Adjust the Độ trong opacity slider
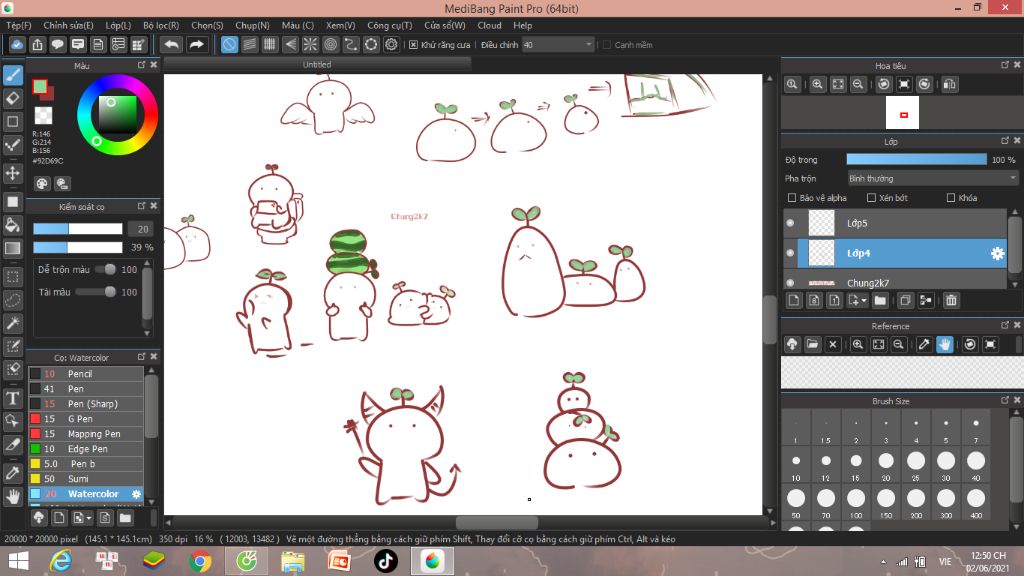The width and height of the screenshot is (1024, 576). pyautogui.click(x=916, y=159)
